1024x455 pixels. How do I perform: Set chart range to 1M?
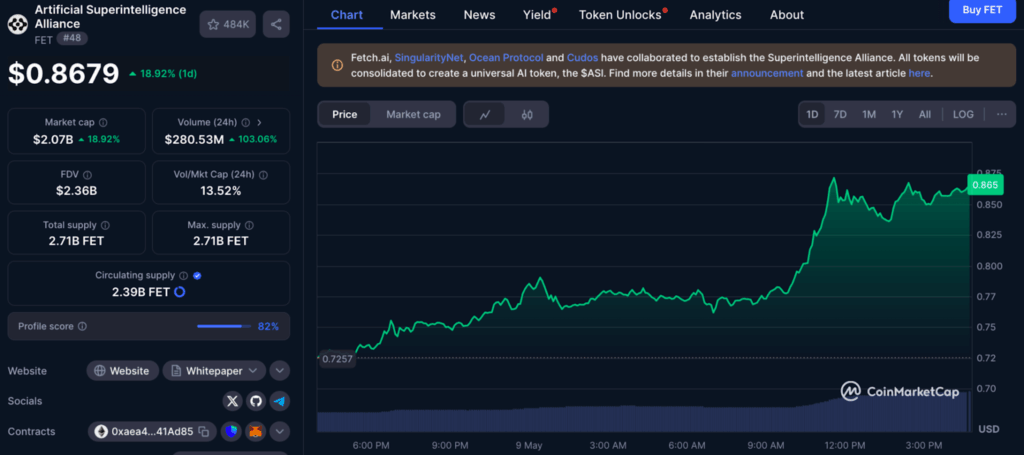[869, 114]
